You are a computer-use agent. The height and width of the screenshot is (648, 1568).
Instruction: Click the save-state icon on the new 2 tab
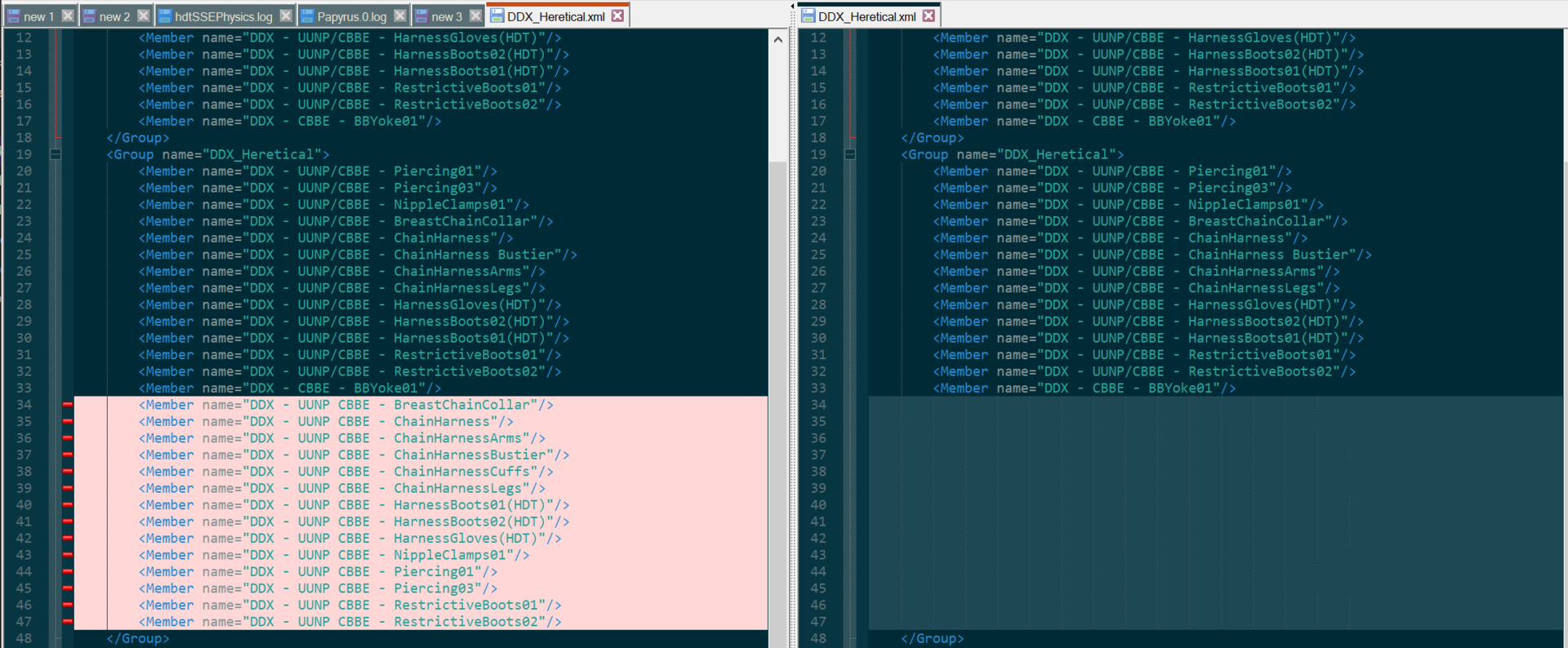tap(89, 16)
